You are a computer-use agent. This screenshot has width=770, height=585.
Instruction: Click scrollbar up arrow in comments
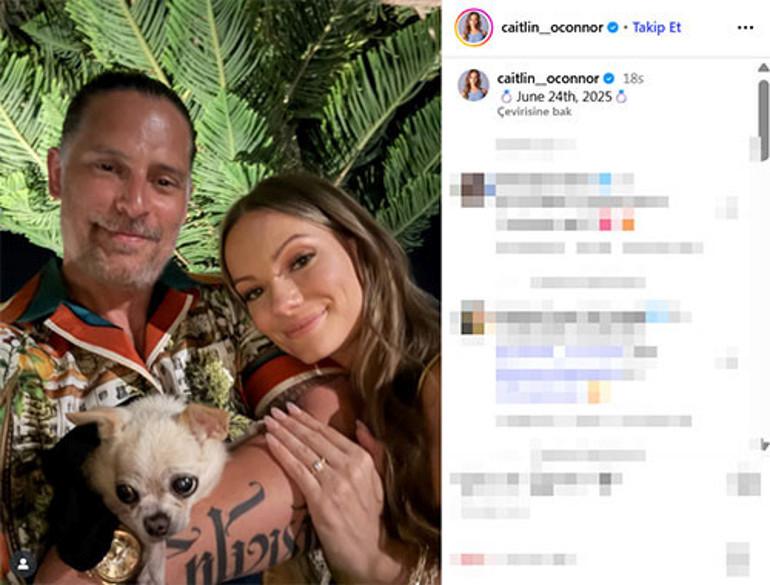click(763, 68)
